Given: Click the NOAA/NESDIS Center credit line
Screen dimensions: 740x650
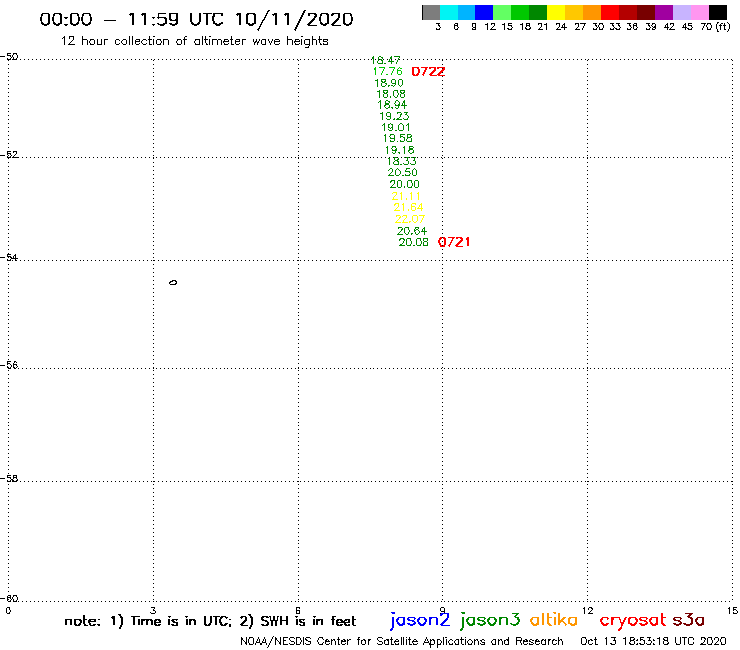Looking at the screenshot, I should [x=402, y=641].
